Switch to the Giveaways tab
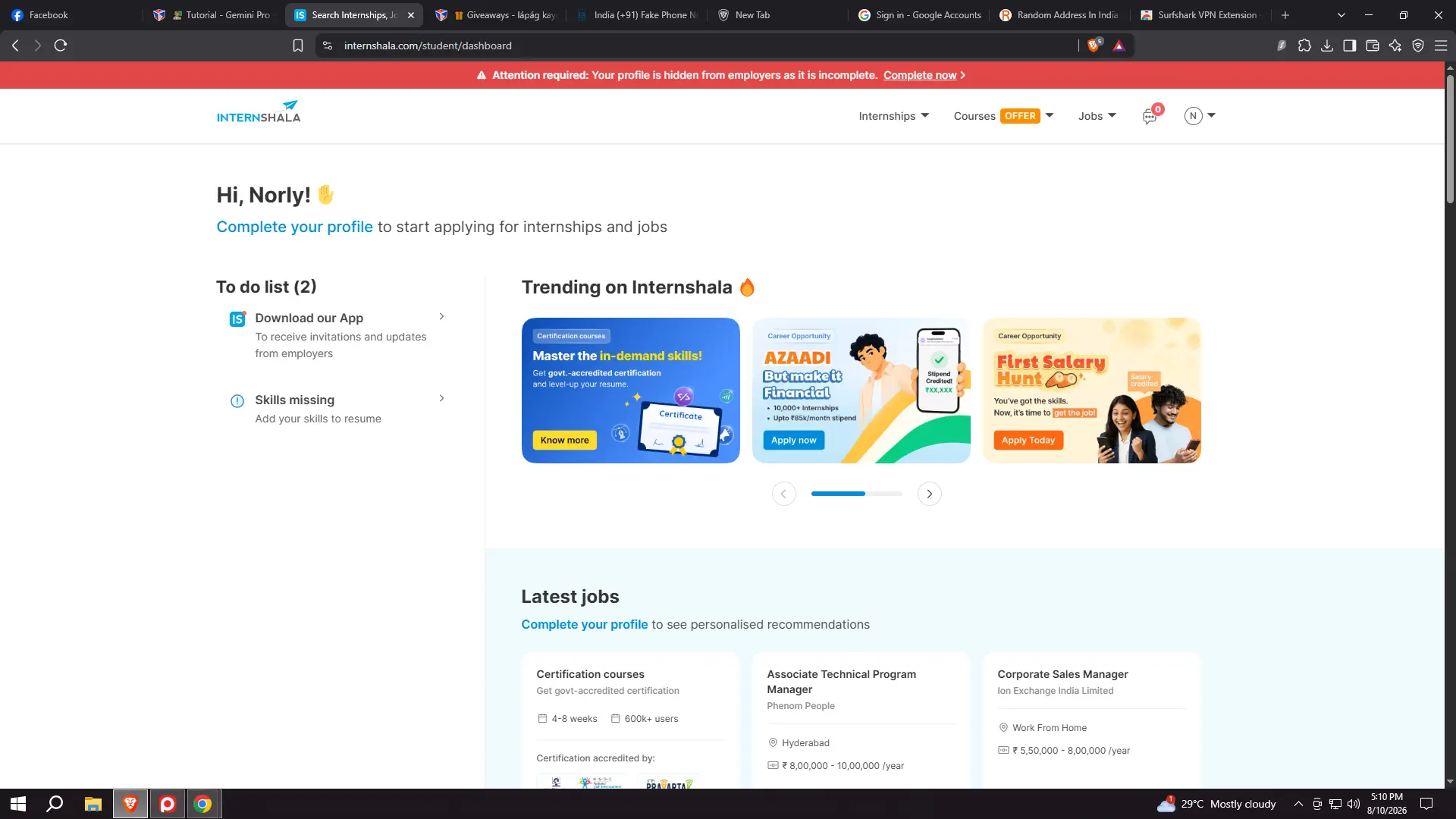Screen dimensions: 1456x819 point(497,15)
